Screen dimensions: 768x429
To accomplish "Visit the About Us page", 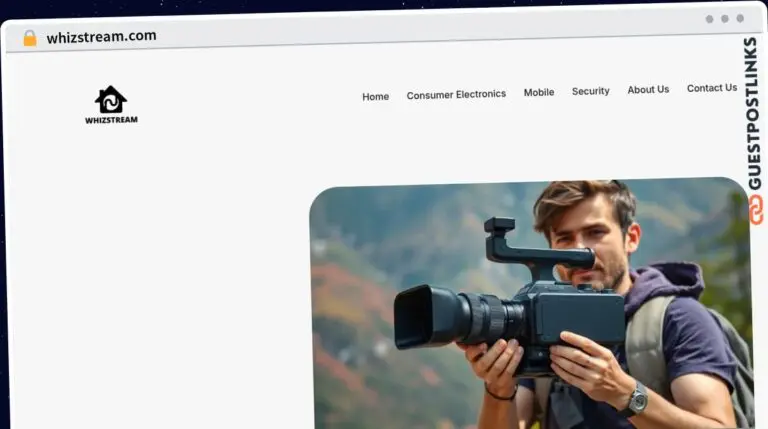I will [648, 89].
